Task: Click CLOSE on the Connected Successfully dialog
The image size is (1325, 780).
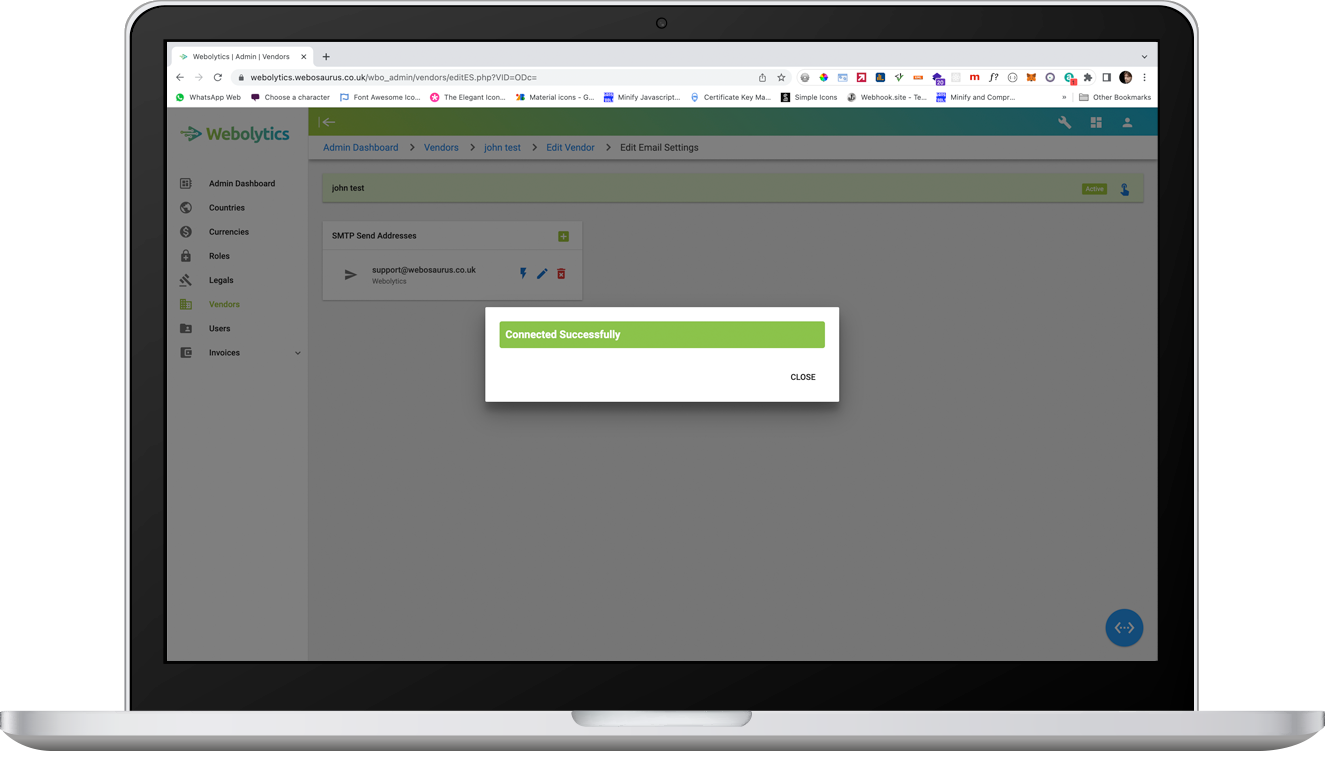Action: click(802, 377)
